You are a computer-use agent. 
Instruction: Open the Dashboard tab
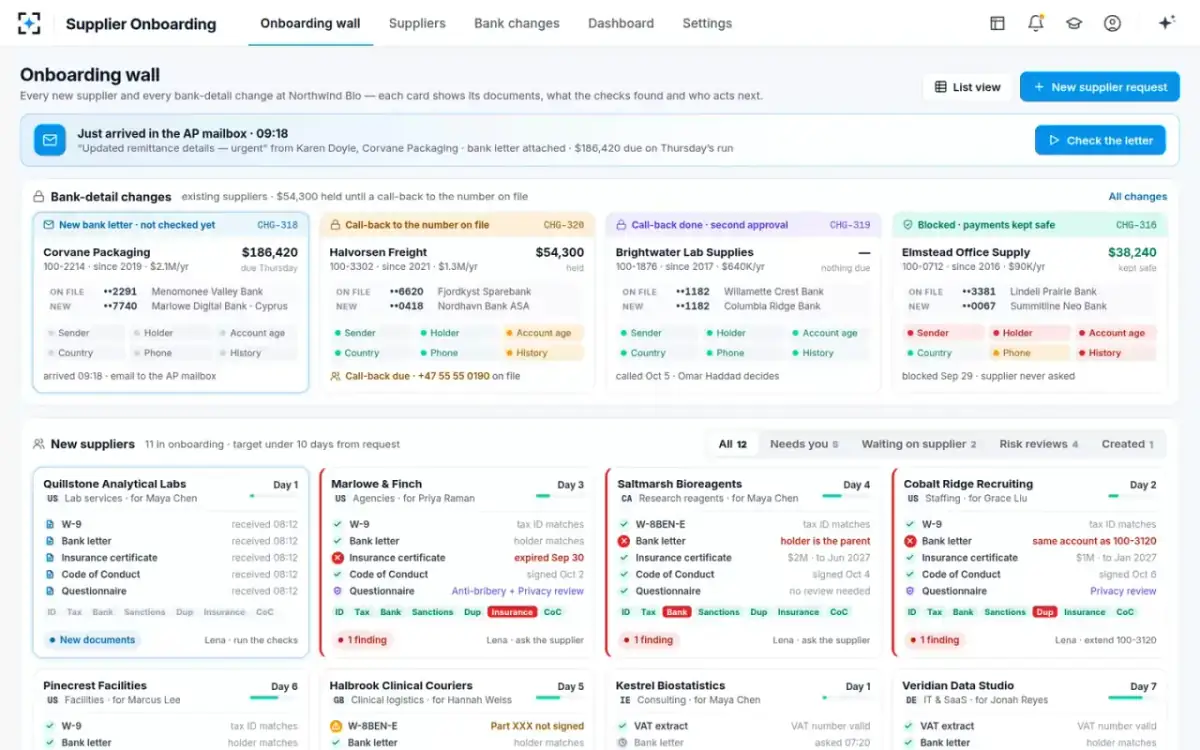coord(621,23)
